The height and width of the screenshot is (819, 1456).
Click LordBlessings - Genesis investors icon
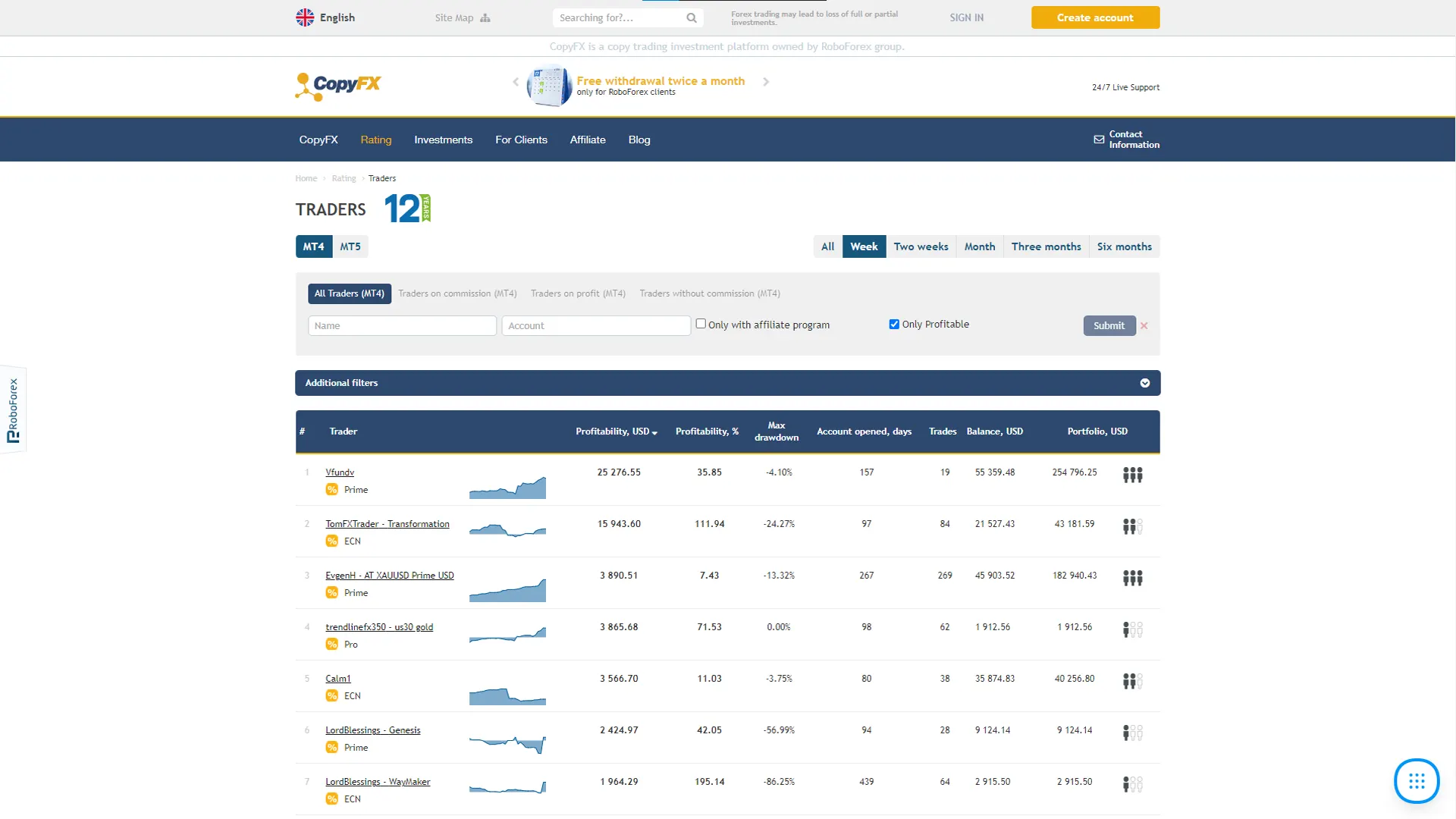click(x=1133, y=733)
